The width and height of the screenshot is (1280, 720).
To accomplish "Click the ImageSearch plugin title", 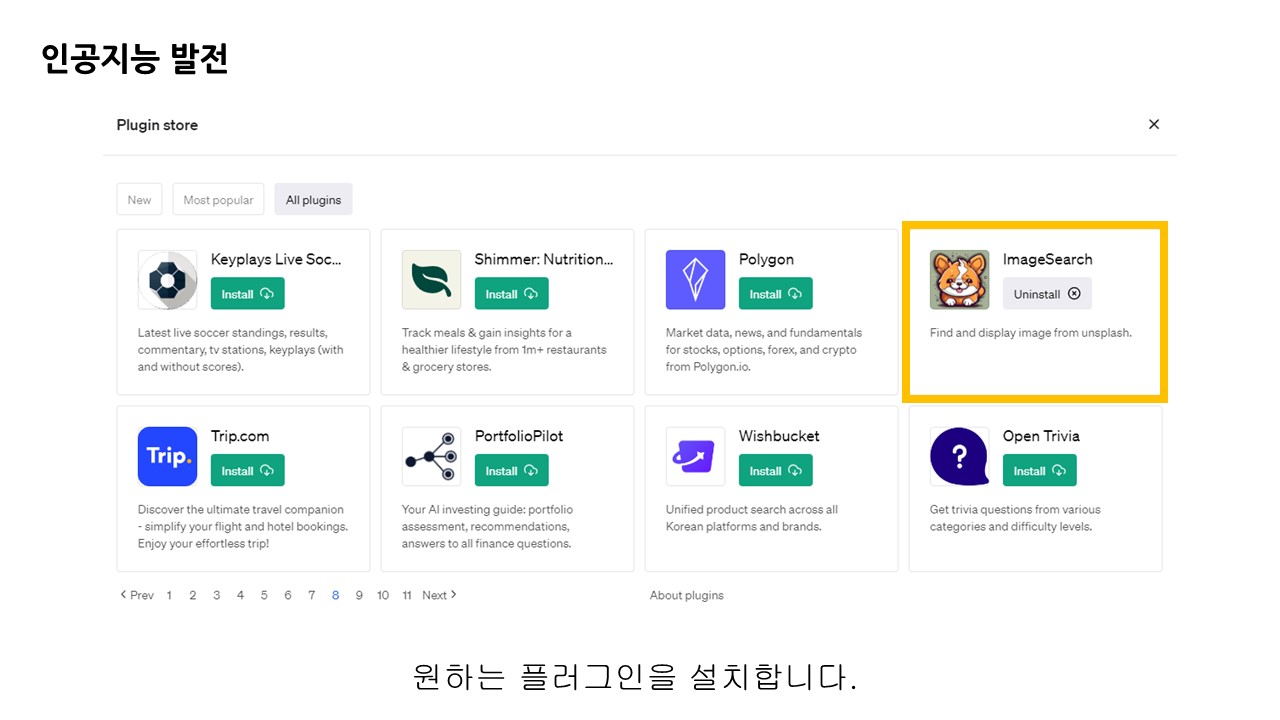I will 1048,260.
